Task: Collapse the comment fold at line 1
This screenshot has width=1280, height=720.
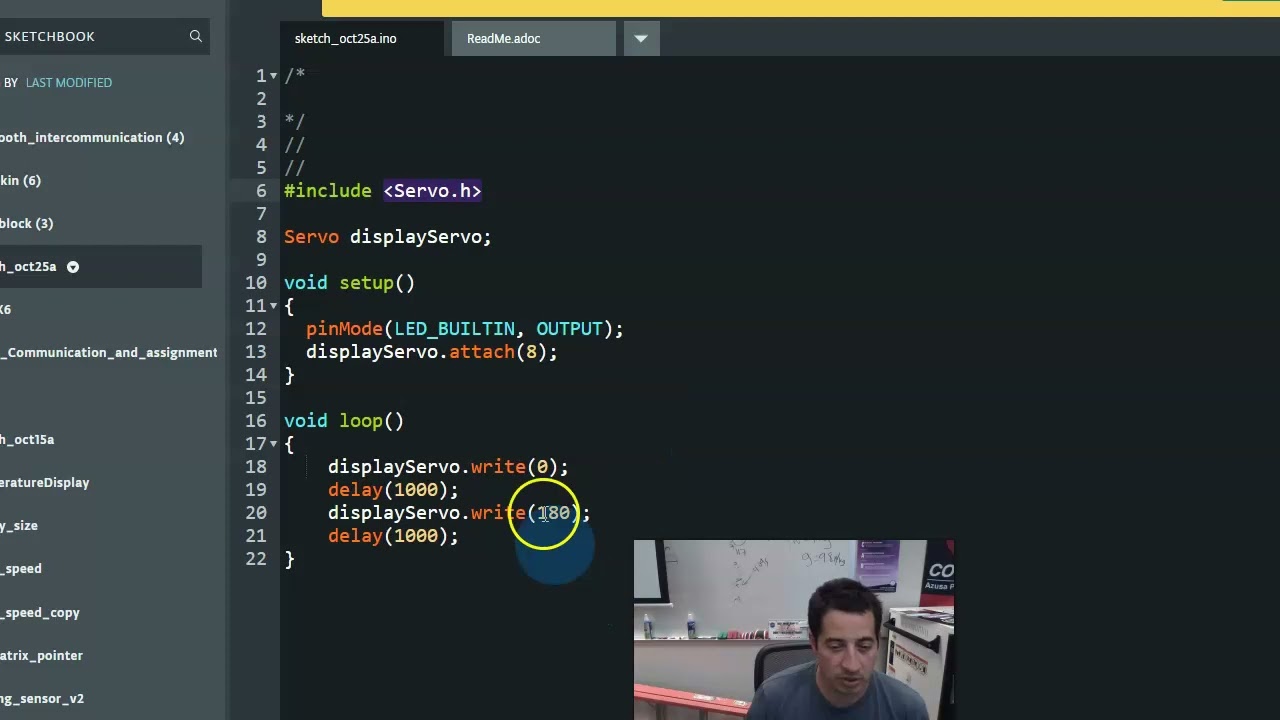Action: pyautogui.click(x=273, y=76)
